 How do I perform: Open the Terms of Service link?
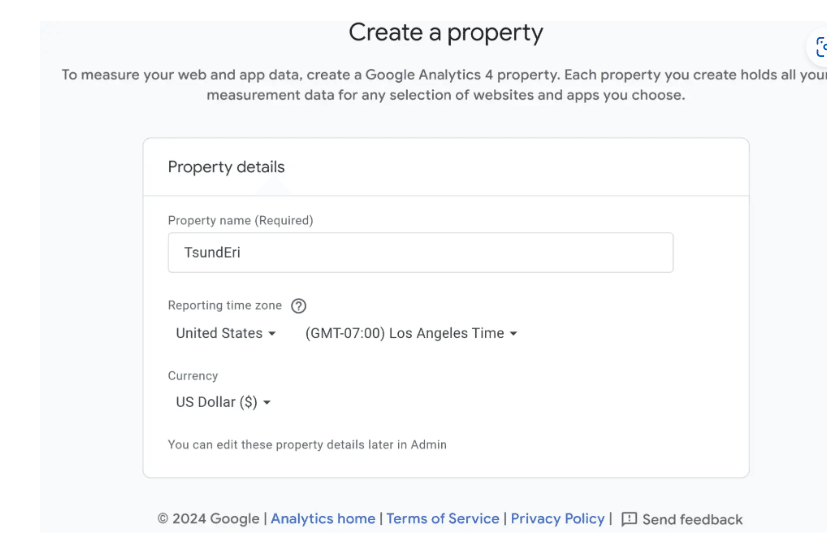pyautogui.click(x=443, y=519)
